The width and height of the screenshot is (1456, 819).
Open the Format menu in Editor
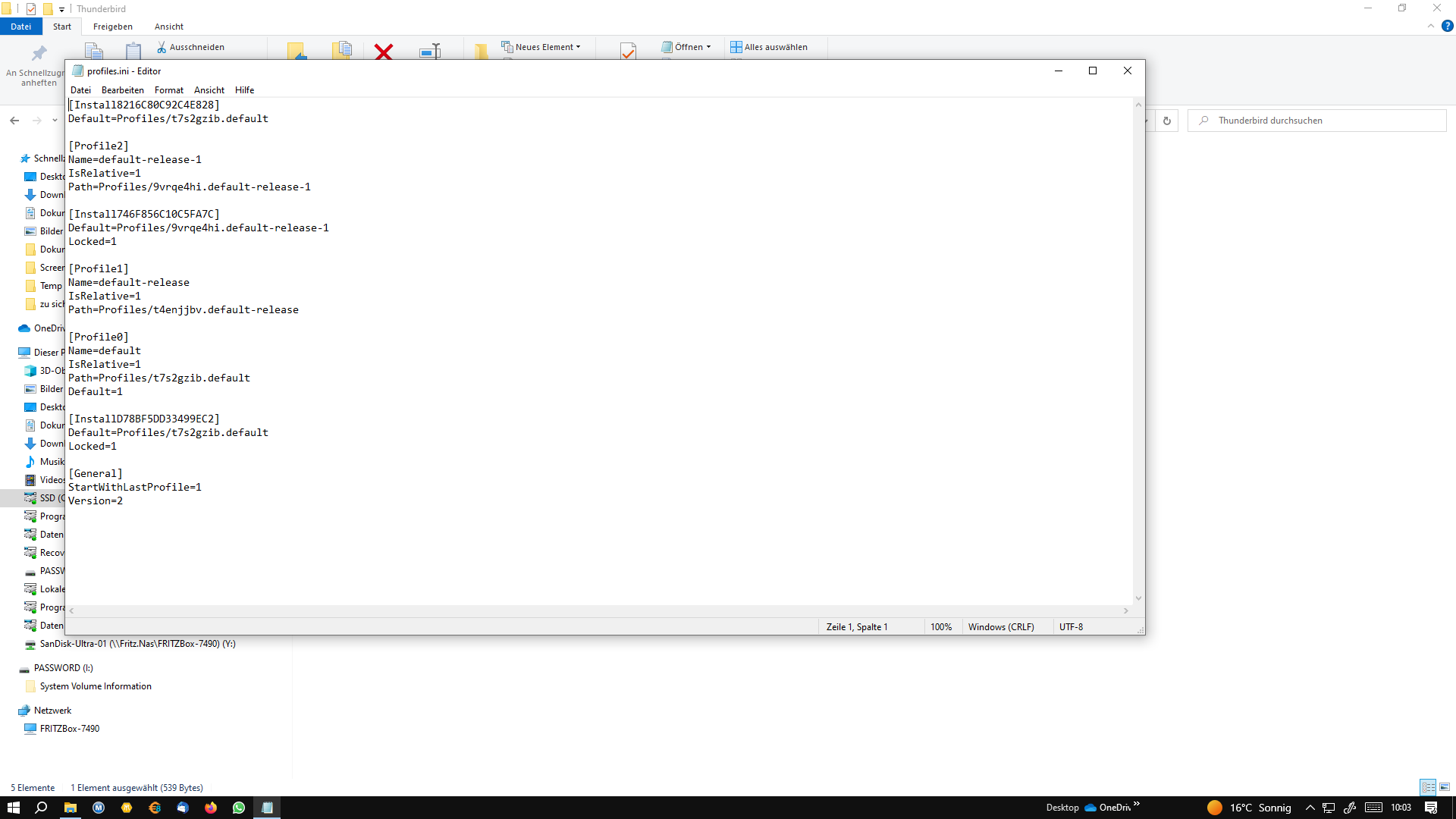(168, 90)
